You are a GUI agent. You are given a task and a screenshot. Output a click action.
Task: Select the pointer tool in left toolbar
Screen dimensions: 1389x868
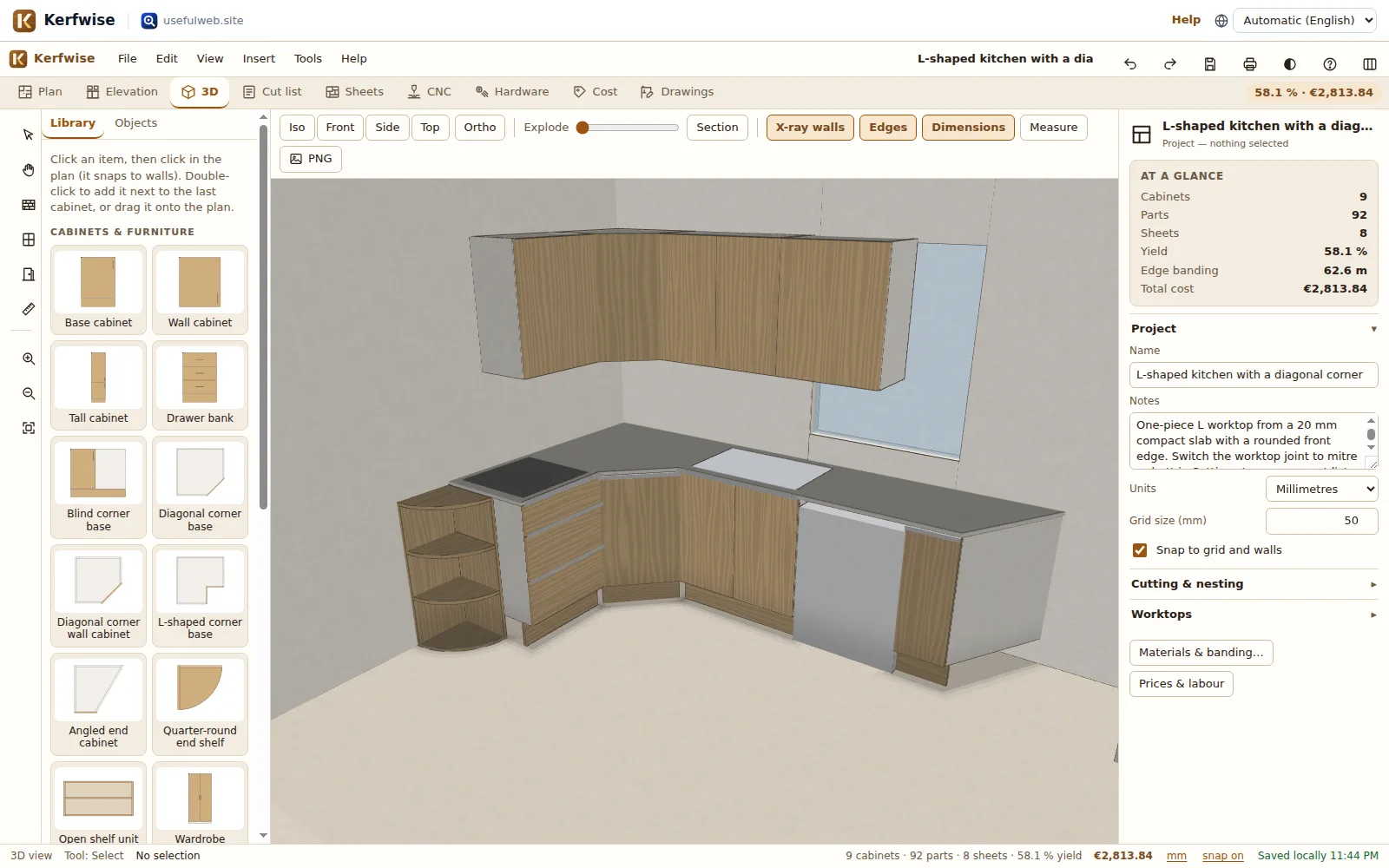point(29,135)
